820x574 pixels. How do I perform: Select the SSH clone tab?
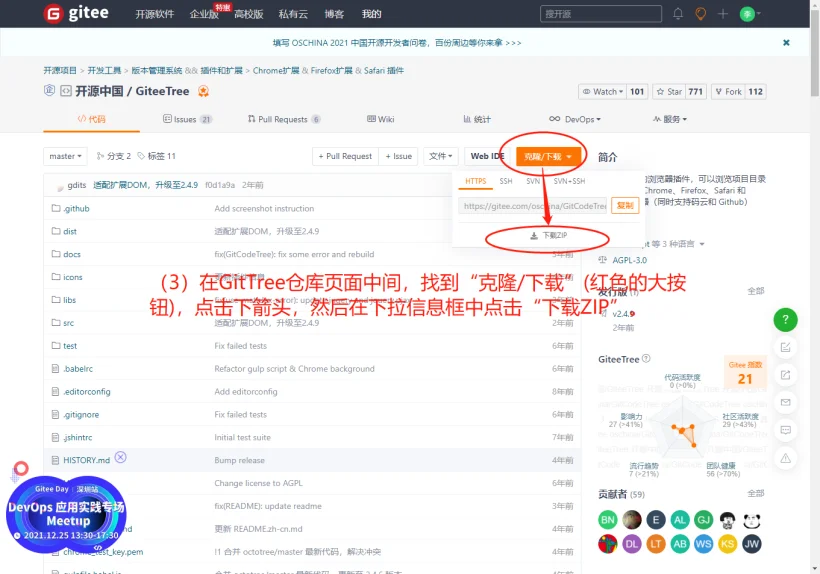click(506, 181)
